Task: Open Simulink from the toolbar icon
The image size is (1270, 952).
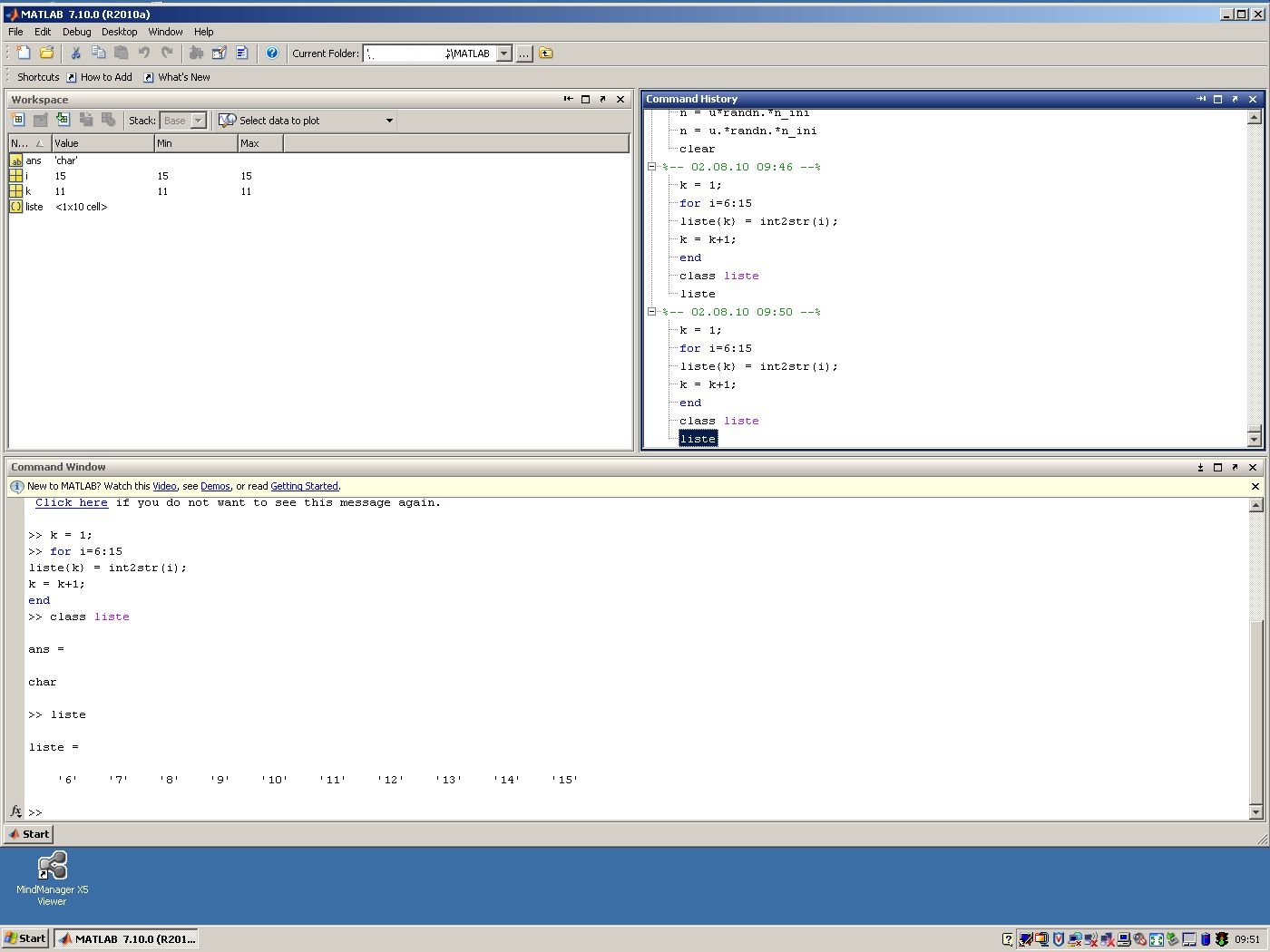Action: (x=196, y=53)
